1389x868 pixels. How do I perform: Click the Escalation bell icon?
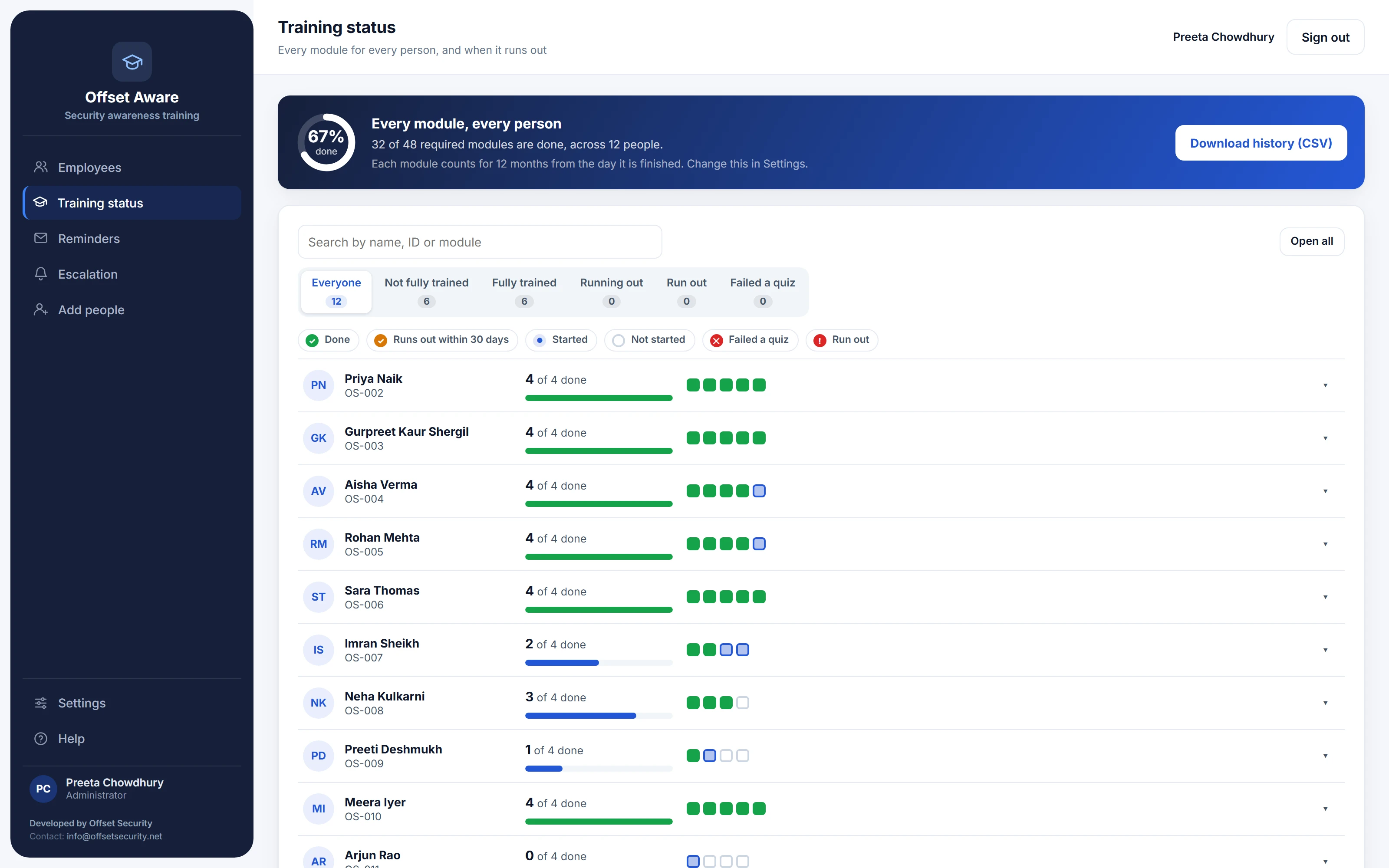(41, 274)
